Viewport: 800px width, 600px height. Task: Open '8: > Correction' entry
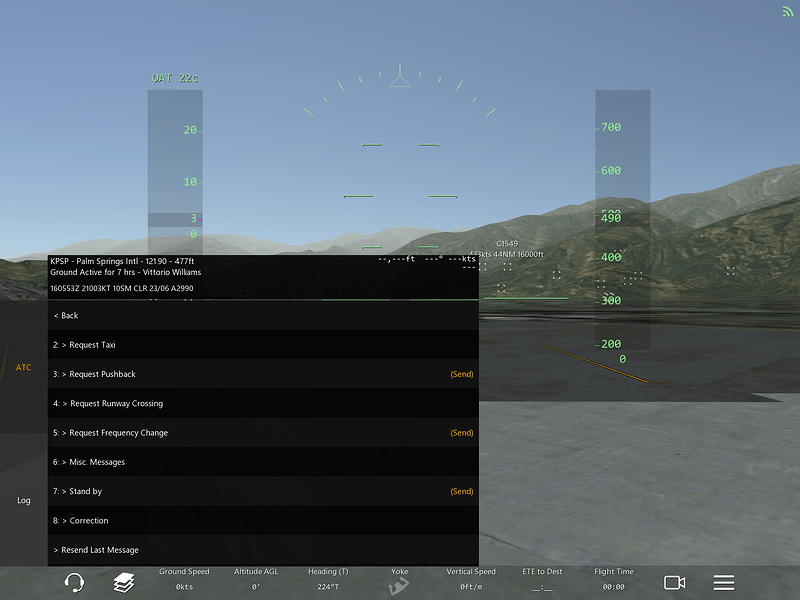[263, 521]
